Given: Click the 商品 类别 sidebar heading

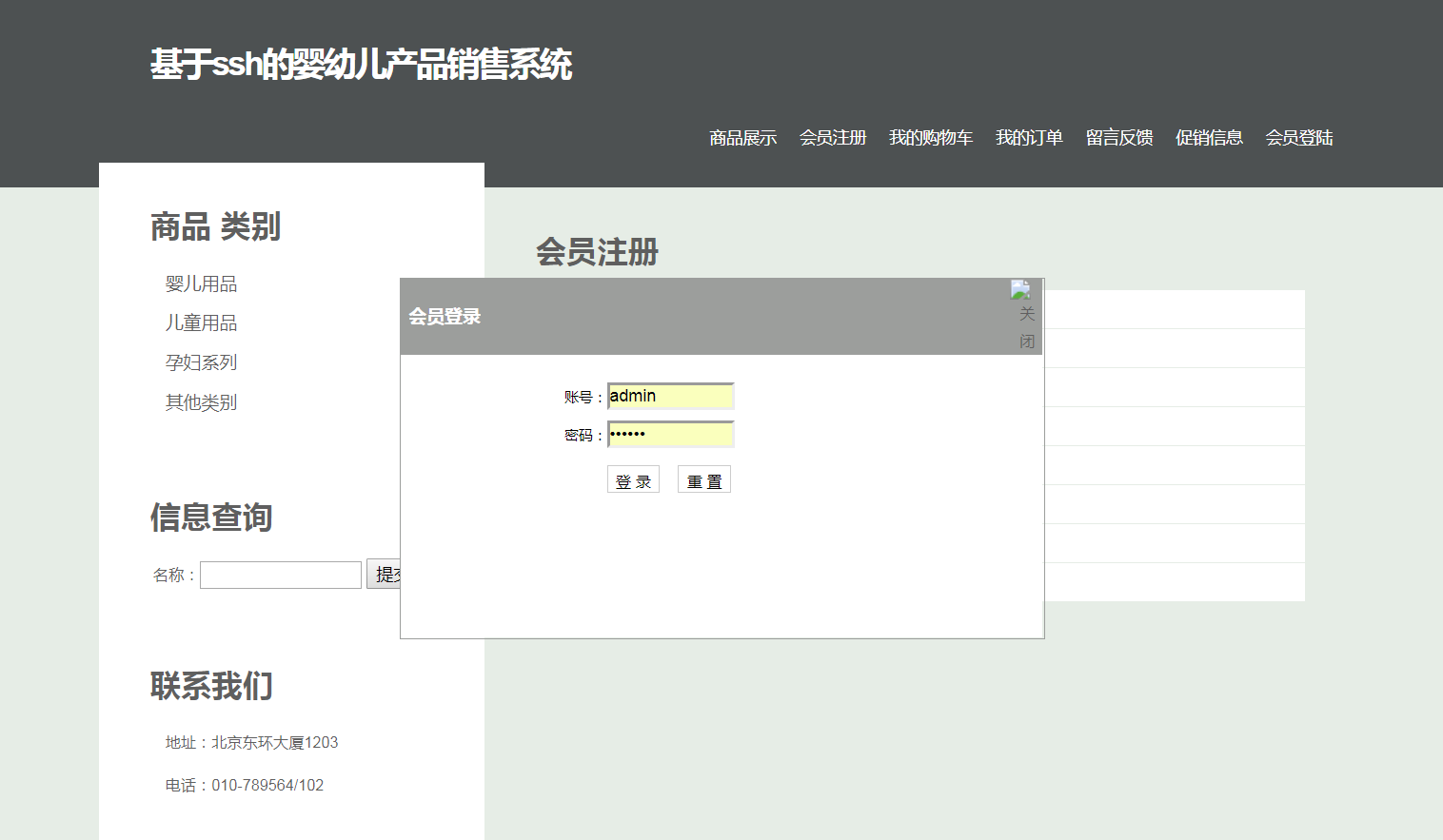Looking at the screenshot, I should point(215,227).
